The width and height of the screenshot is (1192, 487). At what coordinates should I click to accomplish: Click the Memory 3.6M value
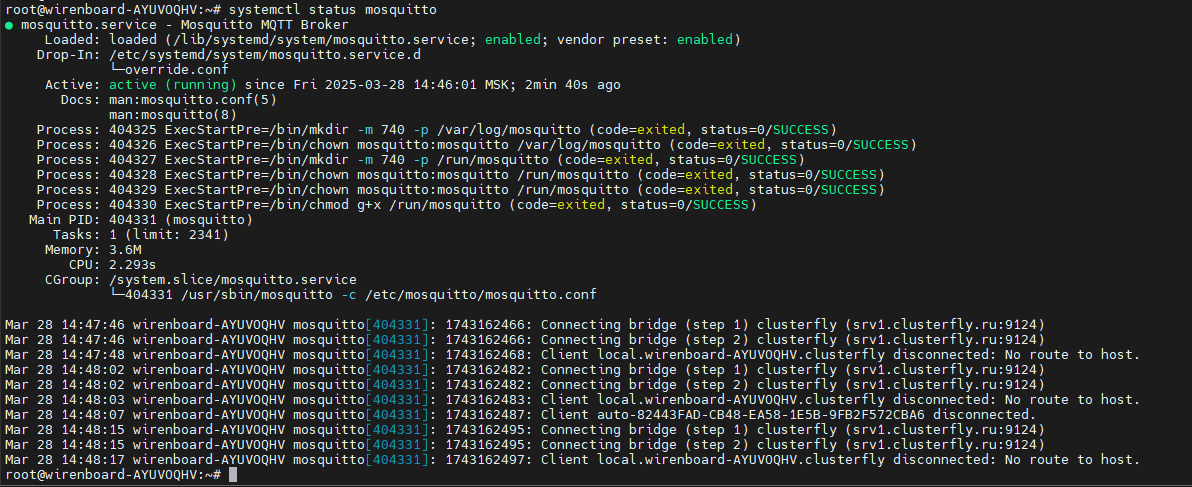coord(125,249)
